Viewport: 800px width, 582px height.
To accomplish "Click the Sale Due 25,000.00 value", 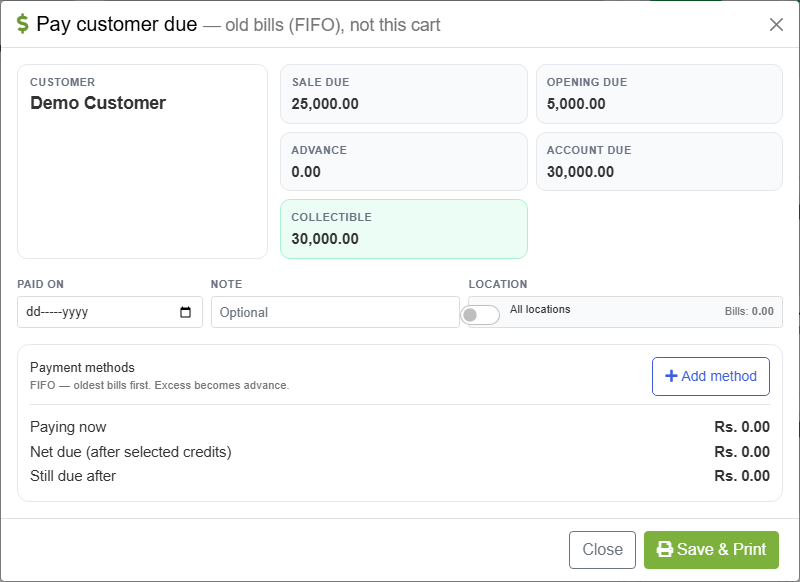I will tap(325, 104).
